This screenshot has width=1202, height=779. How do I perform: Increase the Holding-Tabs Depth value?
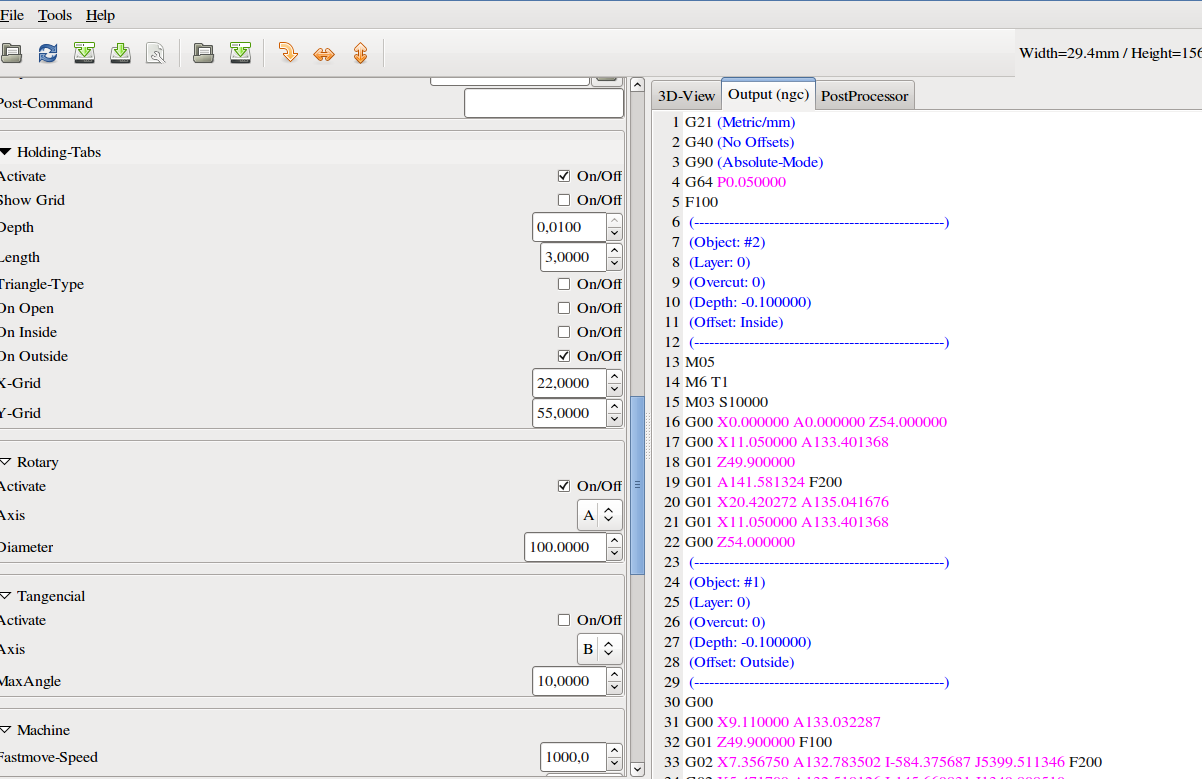click(x=615, y=220)
